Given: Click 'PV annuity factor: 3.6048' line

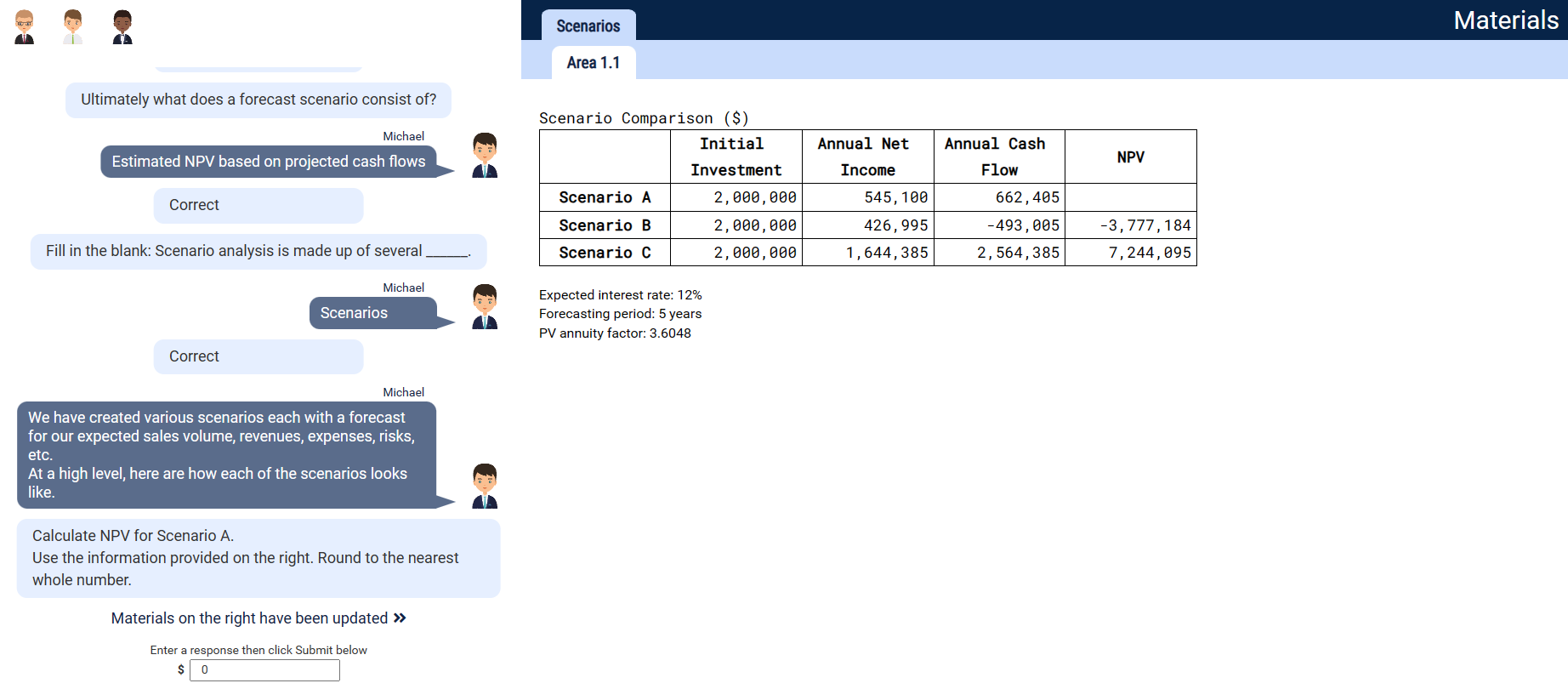Looking at the screenshot, I should [x=615, y=333].
